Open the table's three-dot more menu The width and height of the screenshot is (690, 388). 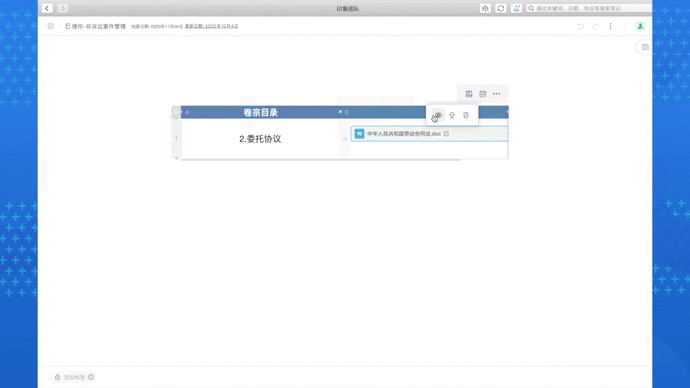[496, 94]
